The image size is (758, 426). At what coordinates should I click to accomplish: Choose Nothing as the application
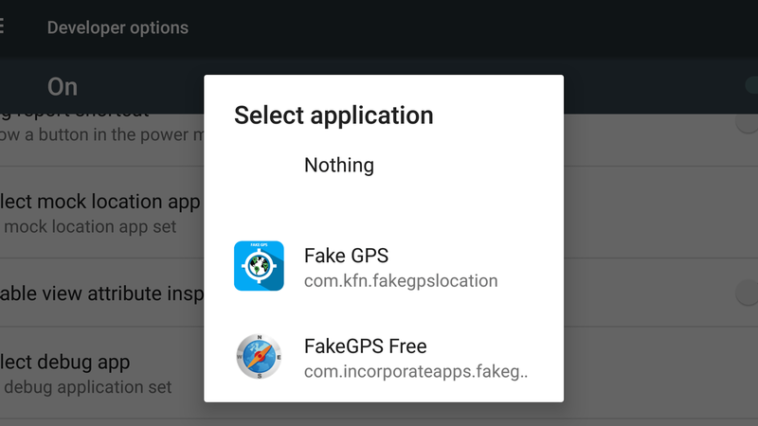click(339, 165)
